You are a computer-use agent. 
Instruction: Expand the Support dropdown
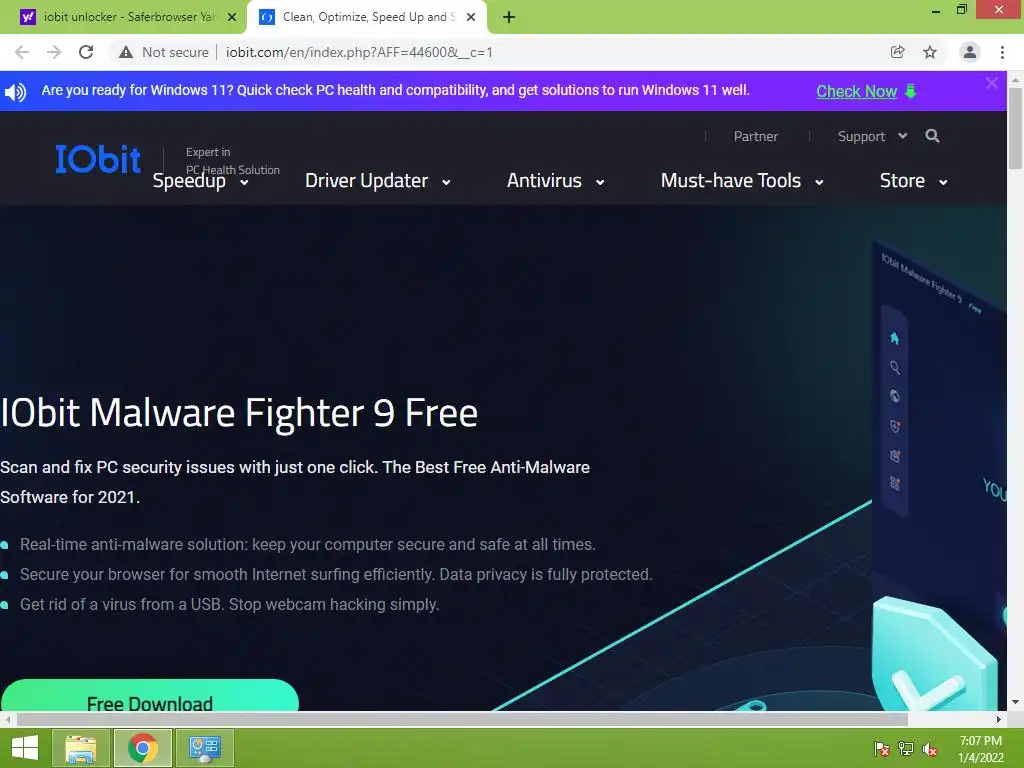click(x=872, y=136)
